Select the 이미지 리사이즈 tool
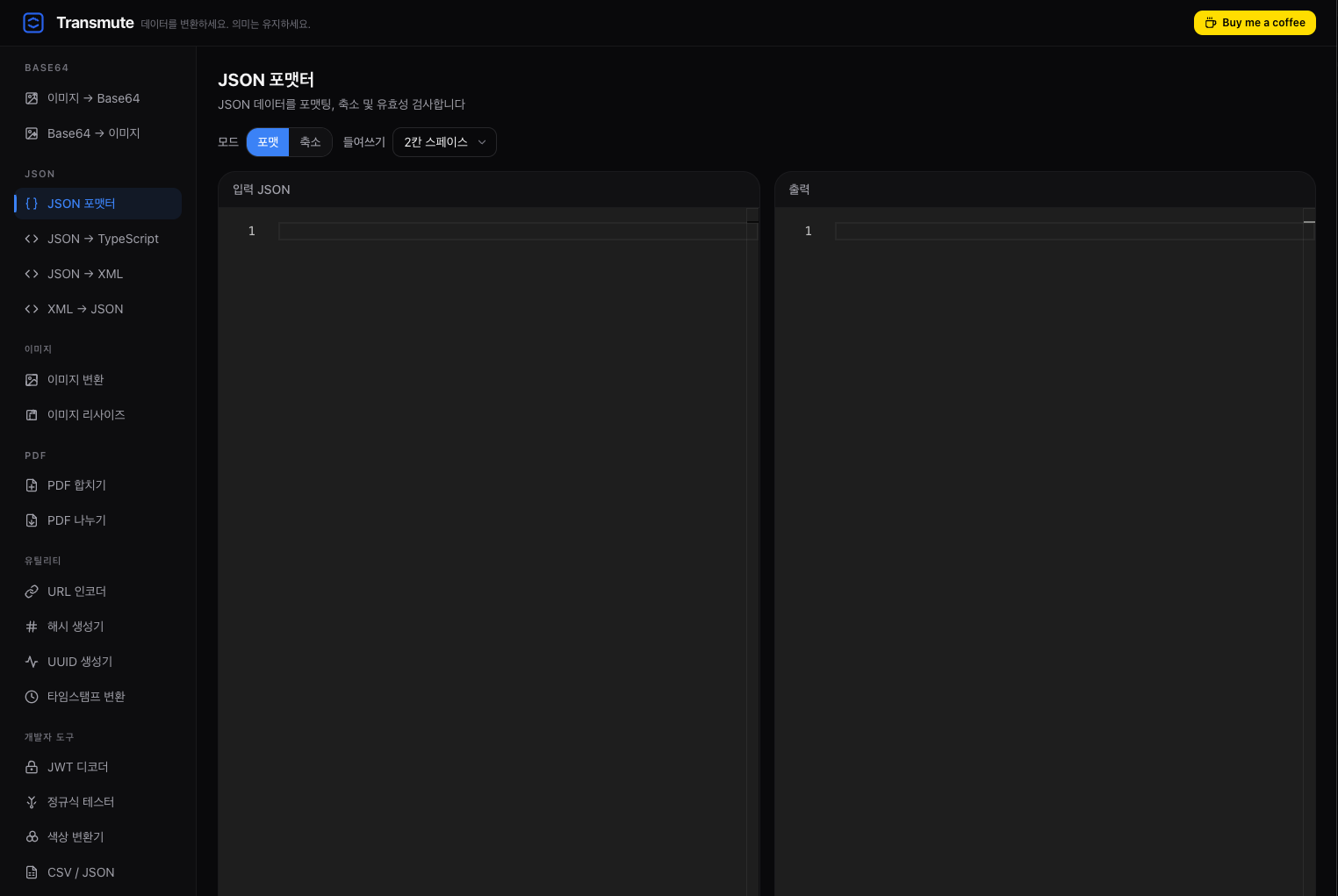This screenshot has width=1338, height=896. (86, 414)
